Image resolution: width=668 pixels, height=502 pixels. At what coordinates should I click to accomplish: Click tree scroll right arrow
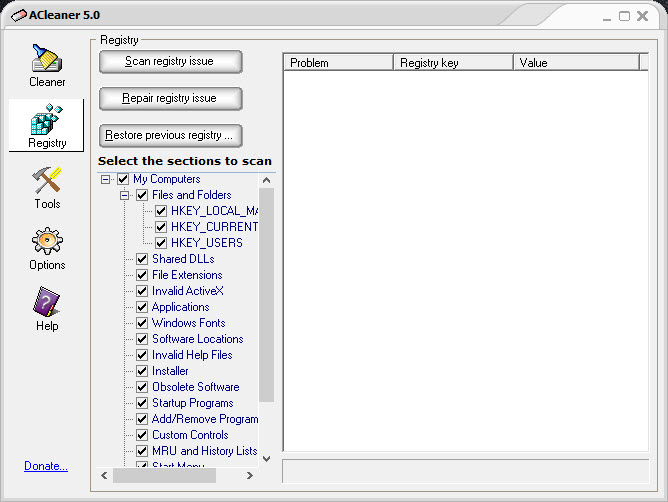tap(250, 475)
